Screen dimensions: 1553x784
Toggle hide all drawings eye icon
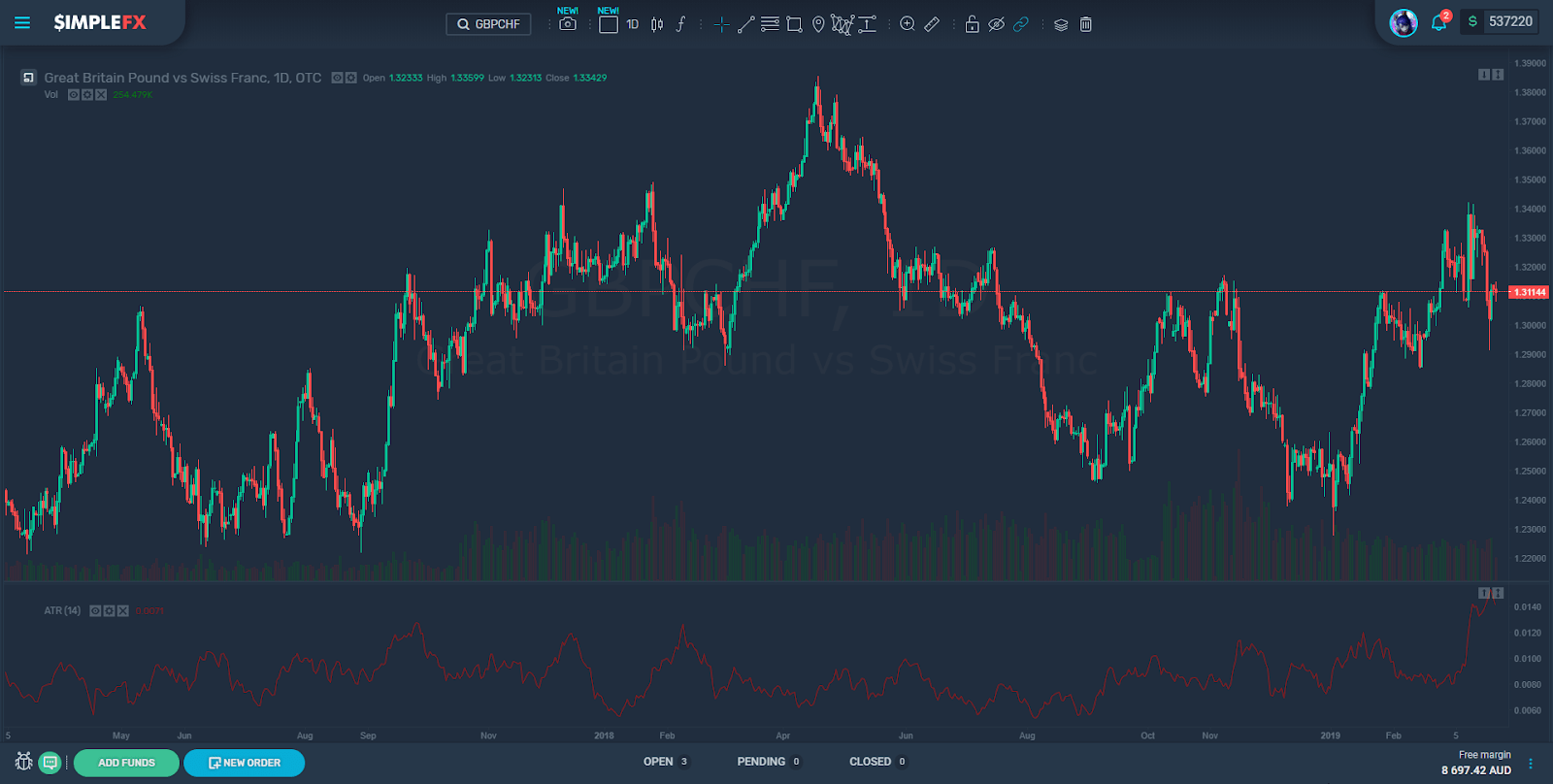click(996, 24)
